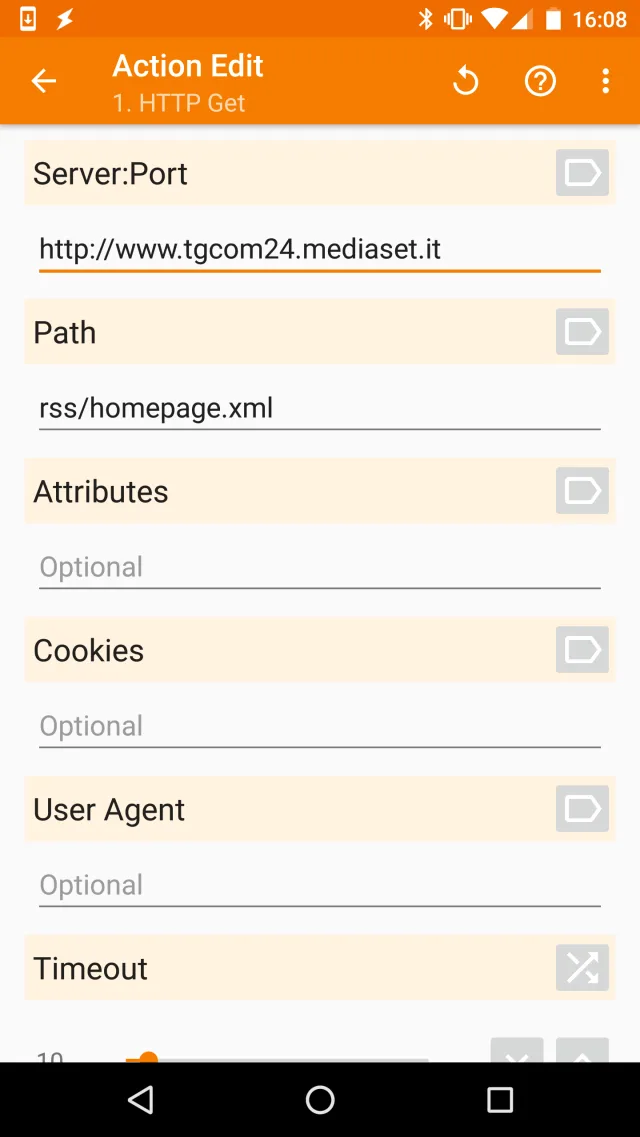Insert a variable into User Agent
The height and width of the screenshot is (1137, 640).
point(581,808)
